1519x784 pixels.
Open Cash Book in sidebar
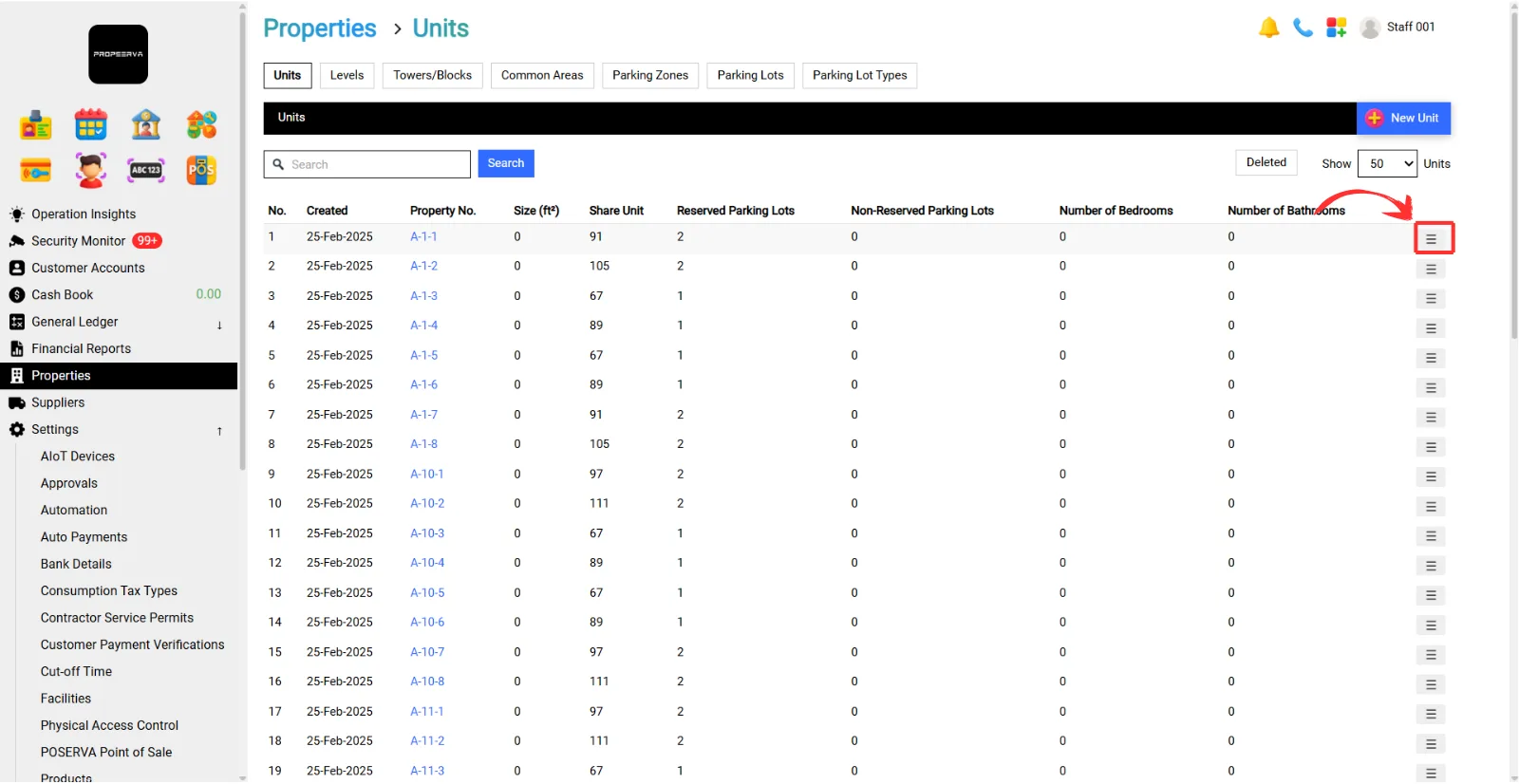pyautogui.click(x=63, y=295)
